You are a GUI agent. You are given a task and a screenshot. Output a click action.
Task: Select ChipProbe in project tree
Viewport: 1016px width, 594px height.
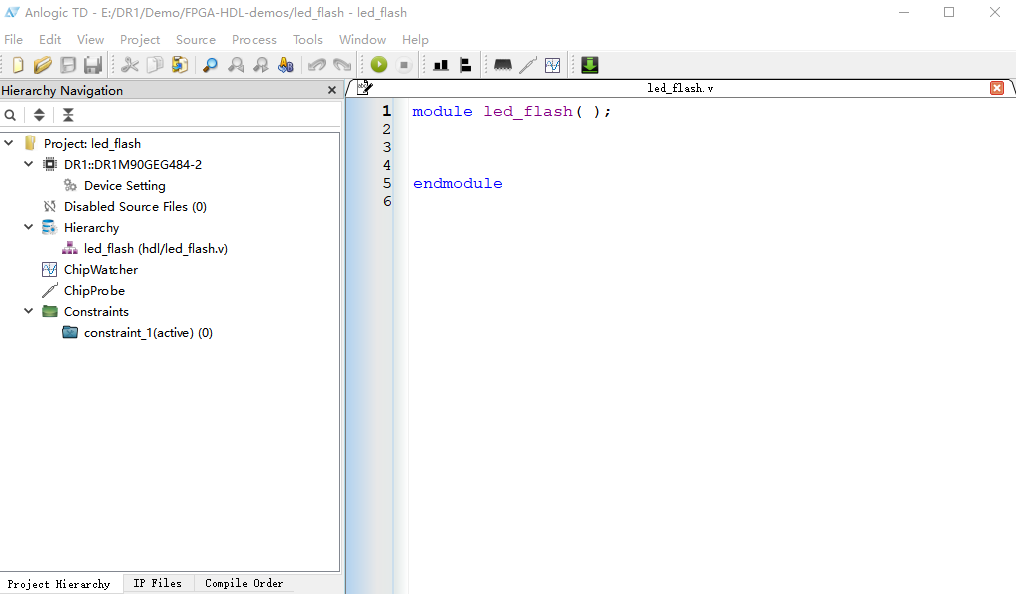click(x=94, y=291)
